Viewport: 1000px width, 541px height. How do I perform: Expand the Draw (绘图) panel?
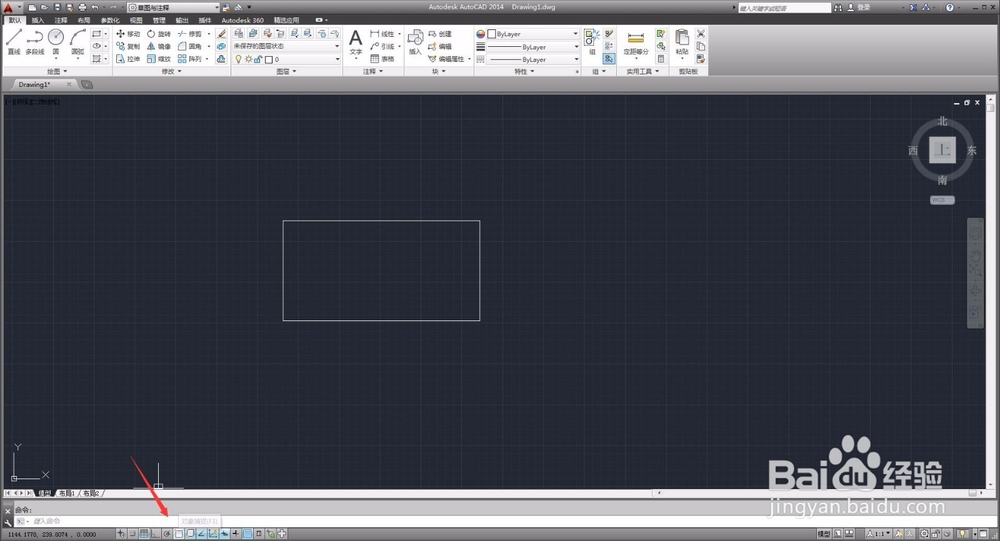pos(57,71)
